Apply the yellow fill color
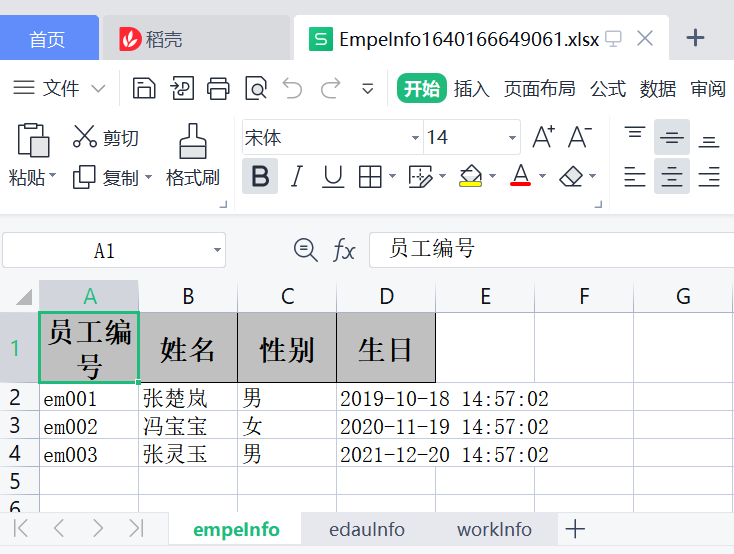Viewport: 734px width, 554px height. tap(470, 177)
